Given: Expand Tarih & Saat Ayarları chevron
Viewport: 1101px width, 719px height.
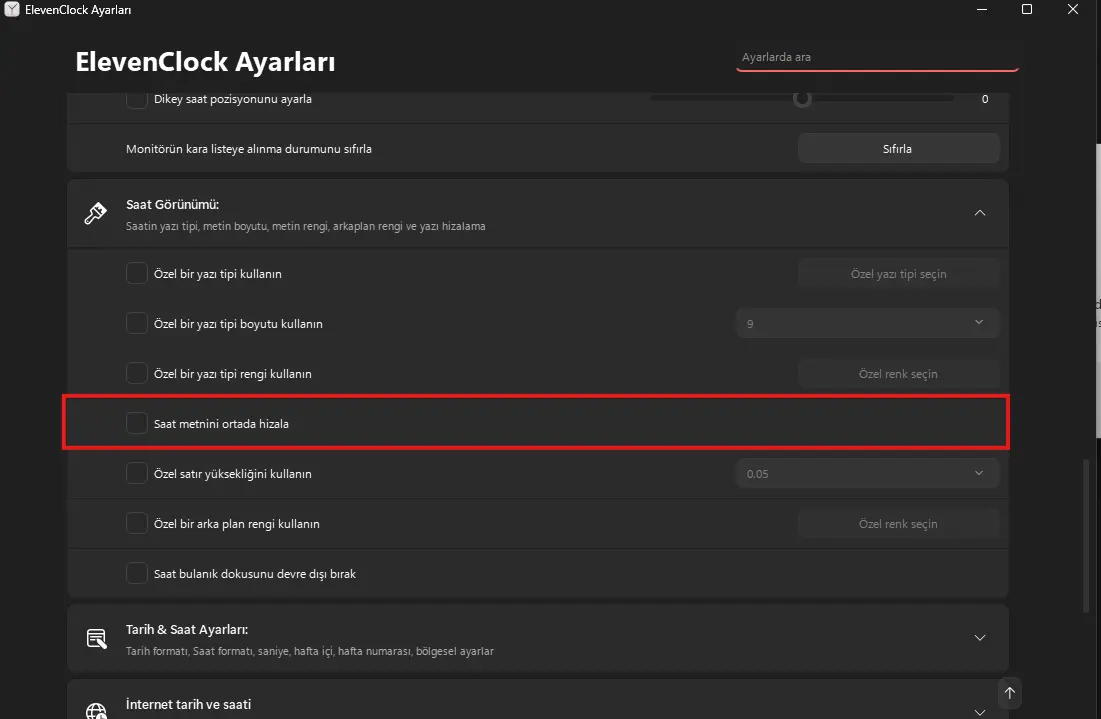Looking at the screenshot, I should click(x=980, y=638).
